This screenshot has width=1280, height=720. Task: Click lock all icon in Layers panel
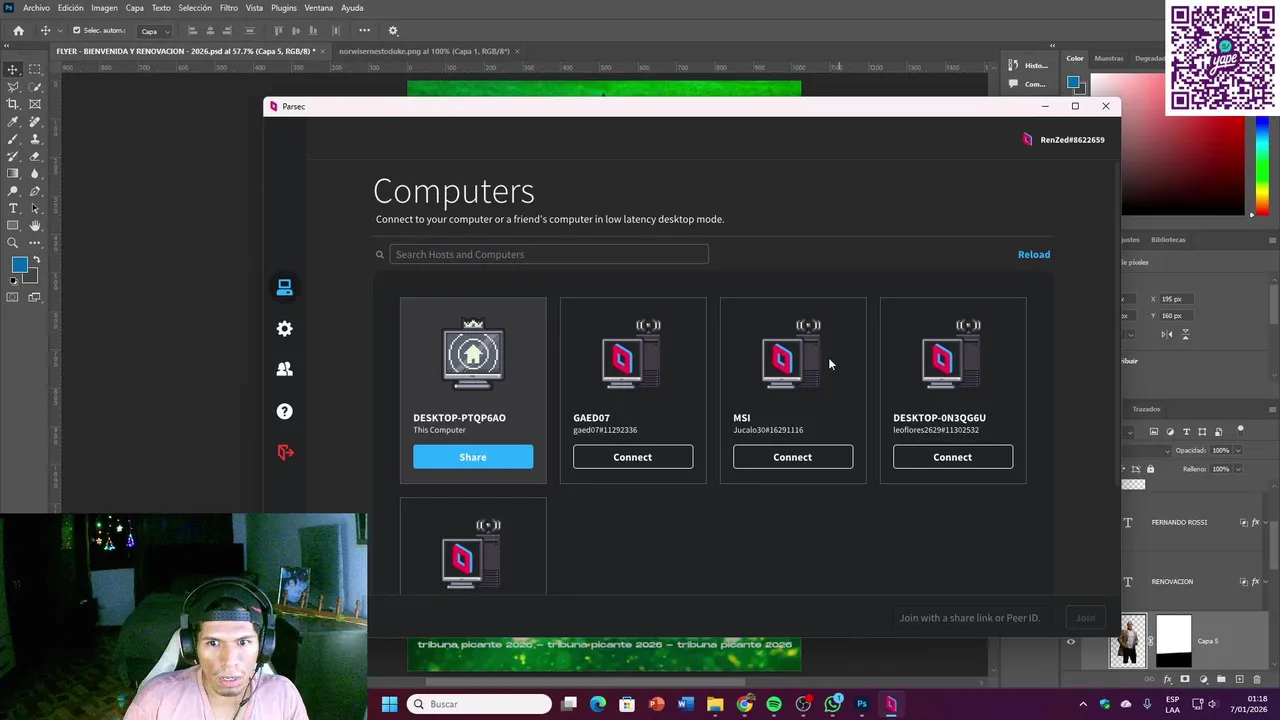(x=1150, y=469)
